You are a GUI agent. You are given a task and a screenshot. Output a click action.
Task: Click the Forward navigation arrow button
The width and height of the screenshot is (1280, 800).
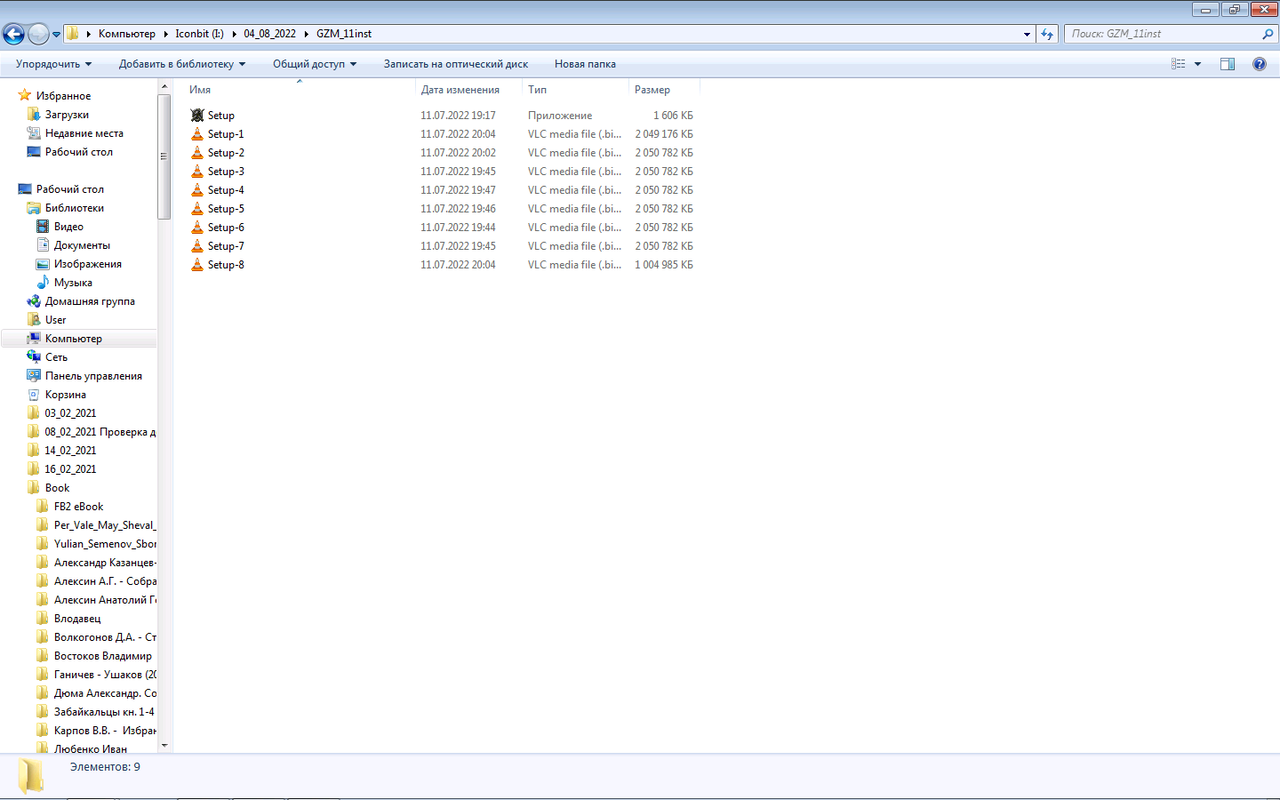39,34
